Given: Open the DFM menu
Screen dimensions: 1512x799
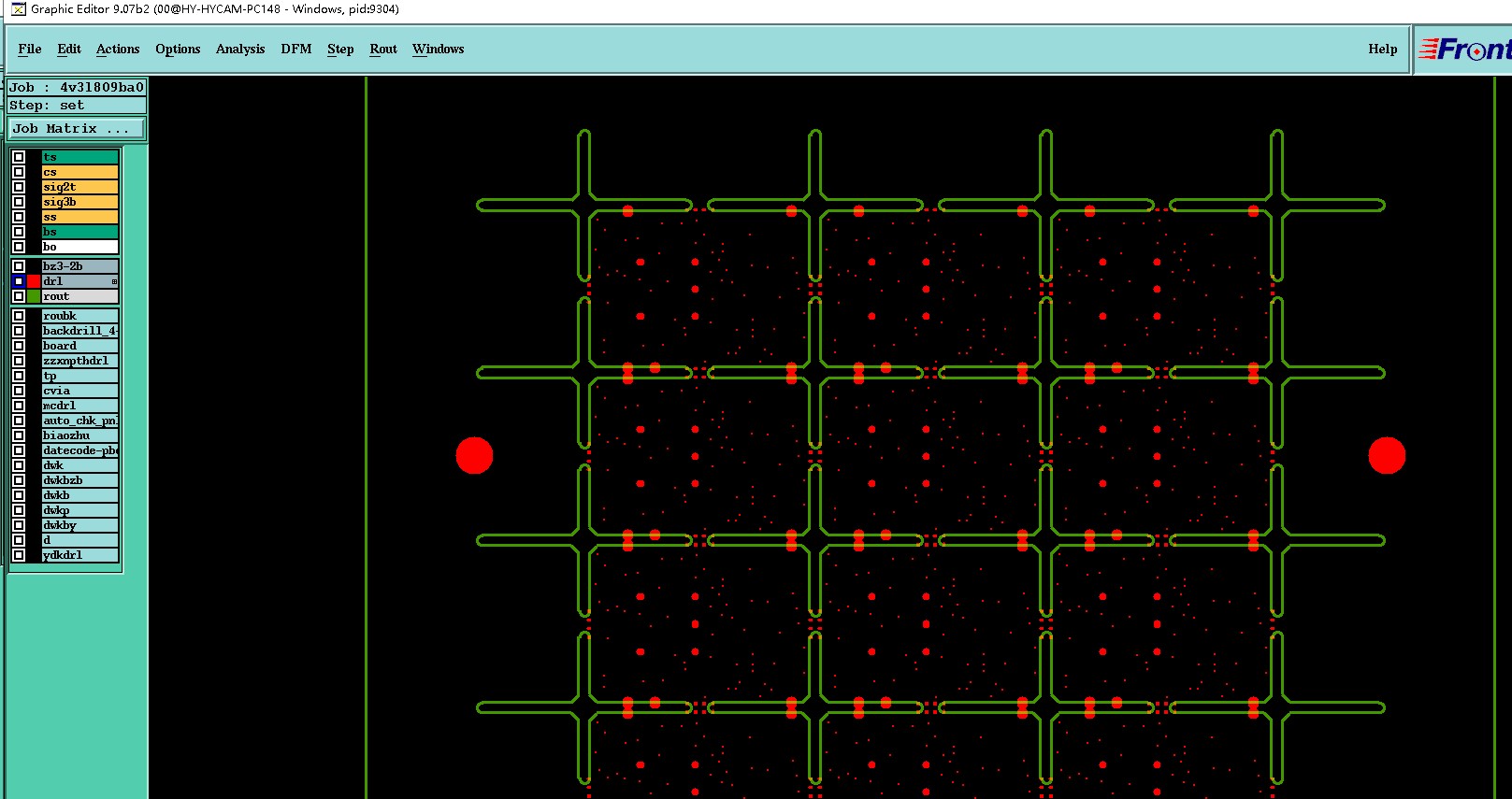Looking at the screenshot, I should (x=296, y=50).
